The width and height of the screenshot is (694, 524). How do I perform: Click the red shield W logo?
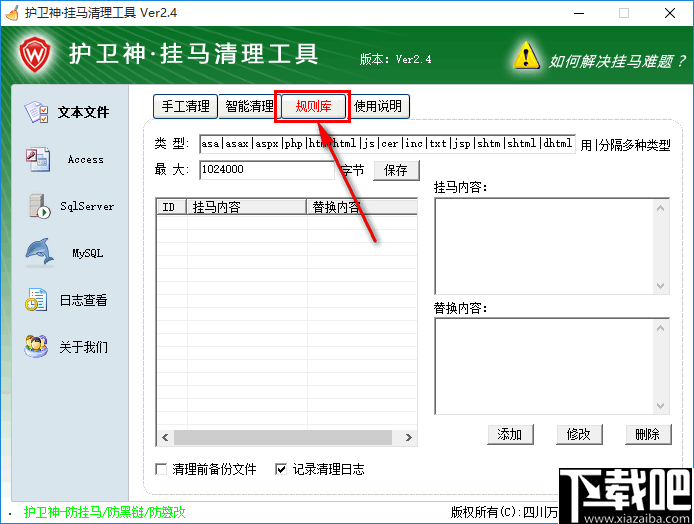tap(35, 54)
